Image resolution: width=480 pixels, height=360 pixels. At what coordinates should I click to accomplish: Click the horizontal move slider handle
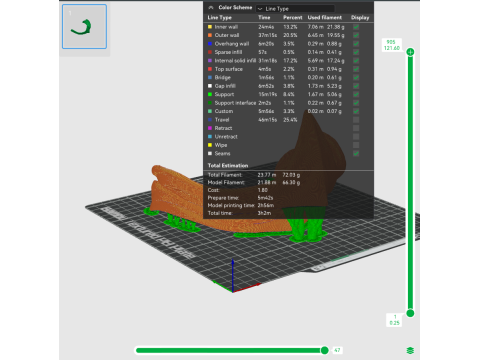pos(325,350)
